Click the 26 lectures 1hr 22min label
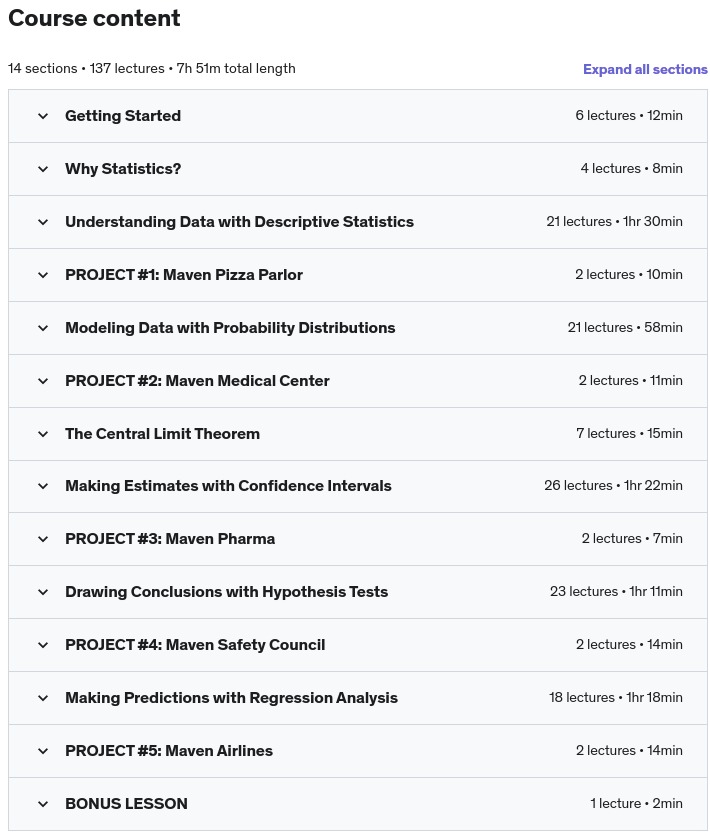 coord(613,485)
